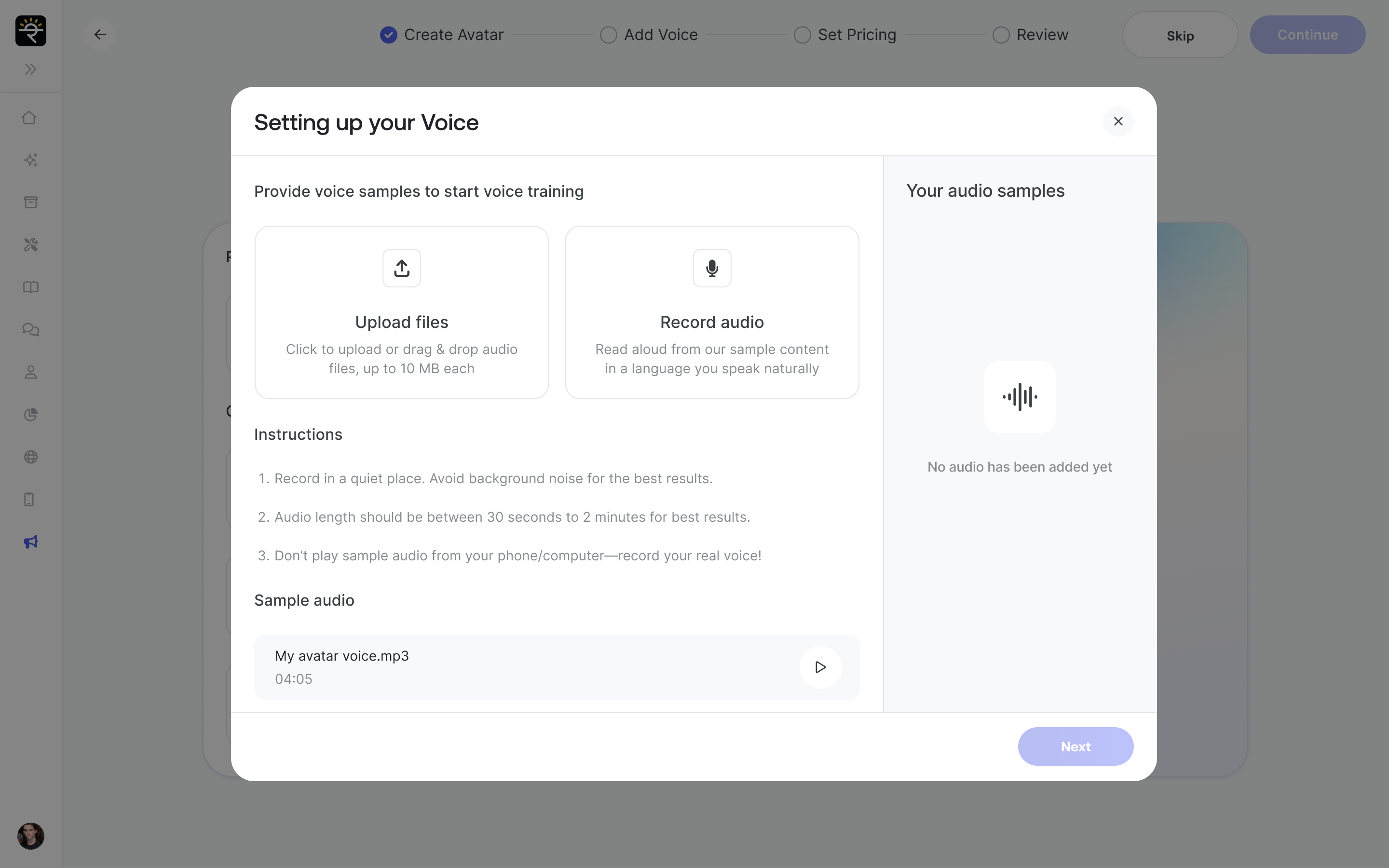Click the Next button
The image size is (1389, 868).
coord(1075,746)
